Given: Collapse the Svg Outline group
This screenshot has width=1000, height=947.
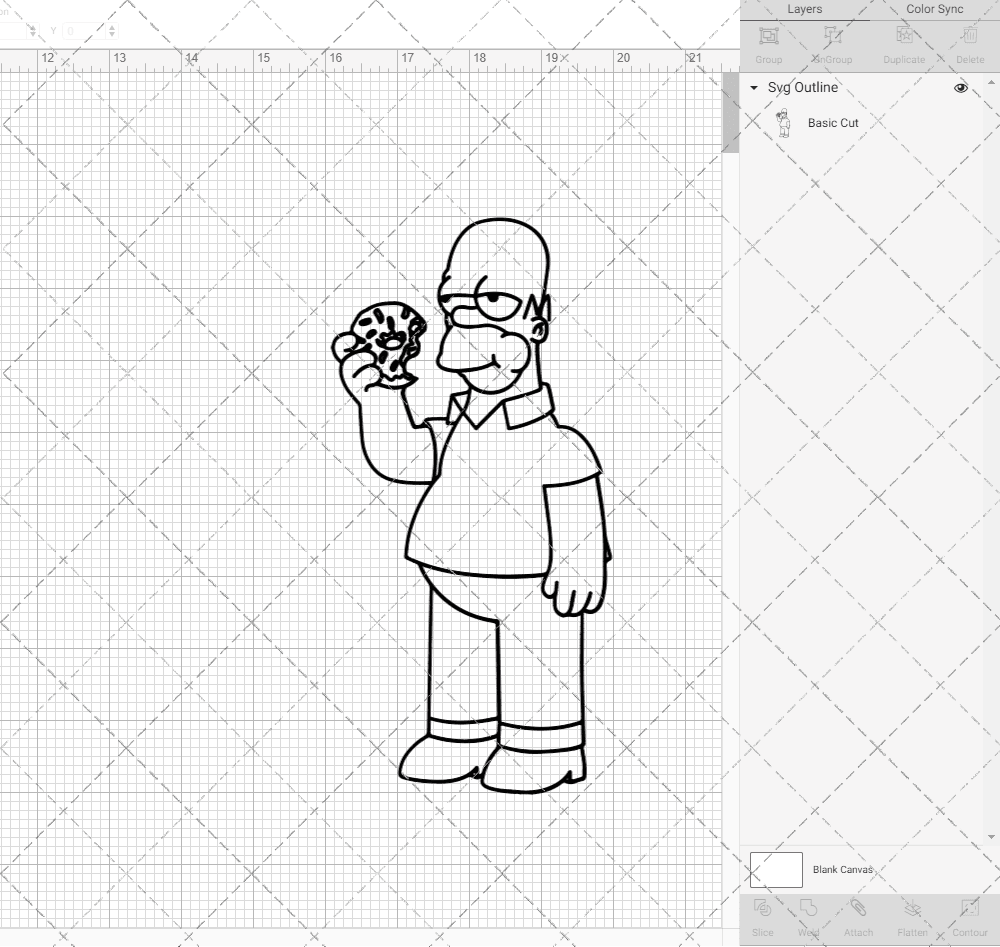Looking at the screenshot, I should [754, 88].
